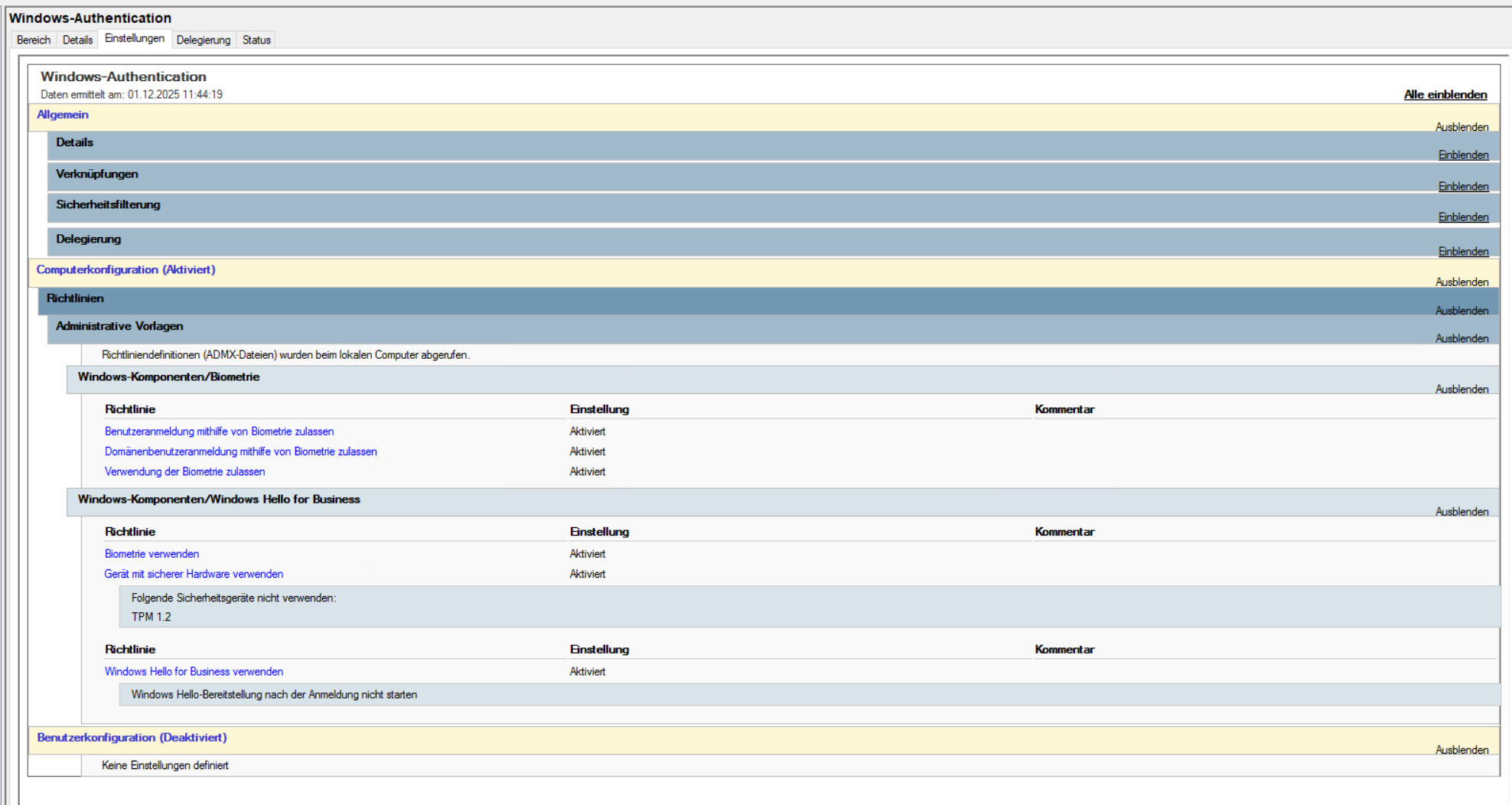Expand the Delegierung section in the report
Screen dimensions: 1512x805
coord(1463,251)
